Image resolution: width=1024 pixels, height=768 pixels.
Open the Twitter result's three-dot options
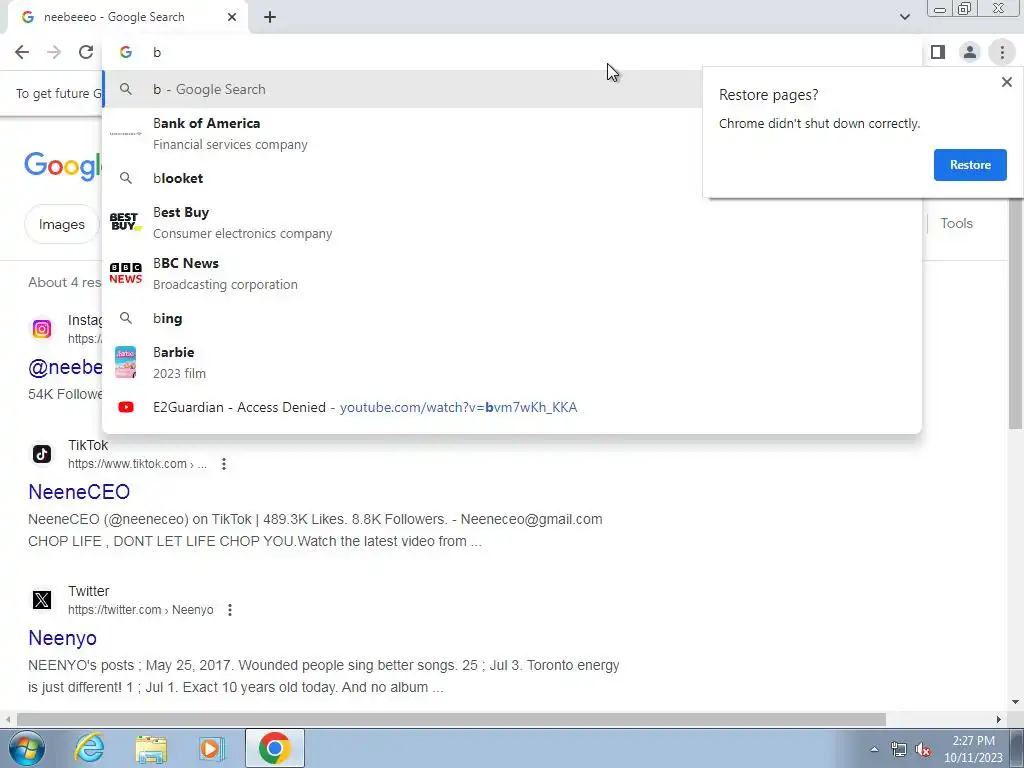click(230, 610)
